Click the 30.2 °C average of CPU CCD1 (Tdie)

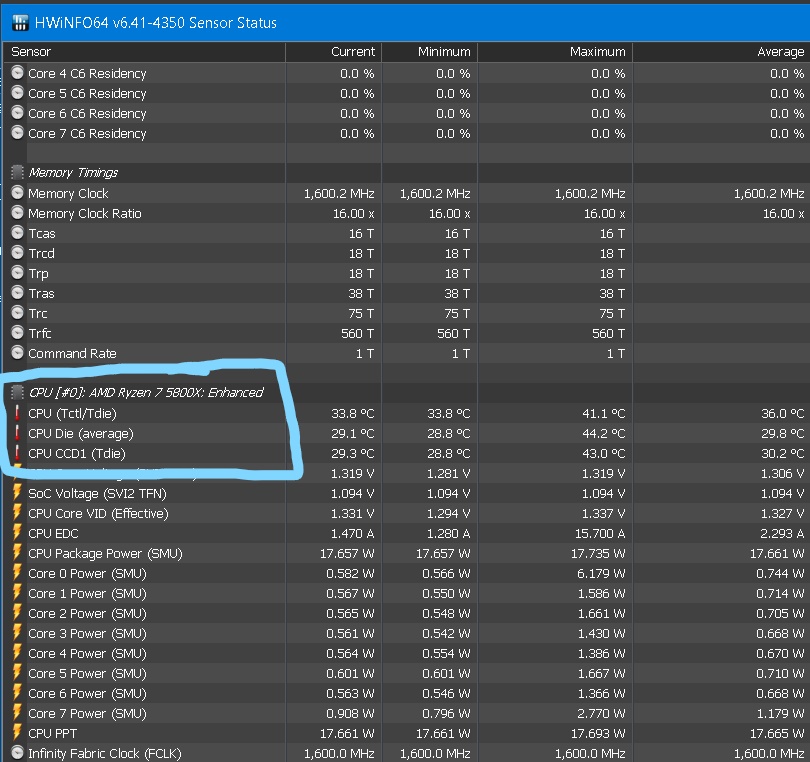[x=783, y=453]
